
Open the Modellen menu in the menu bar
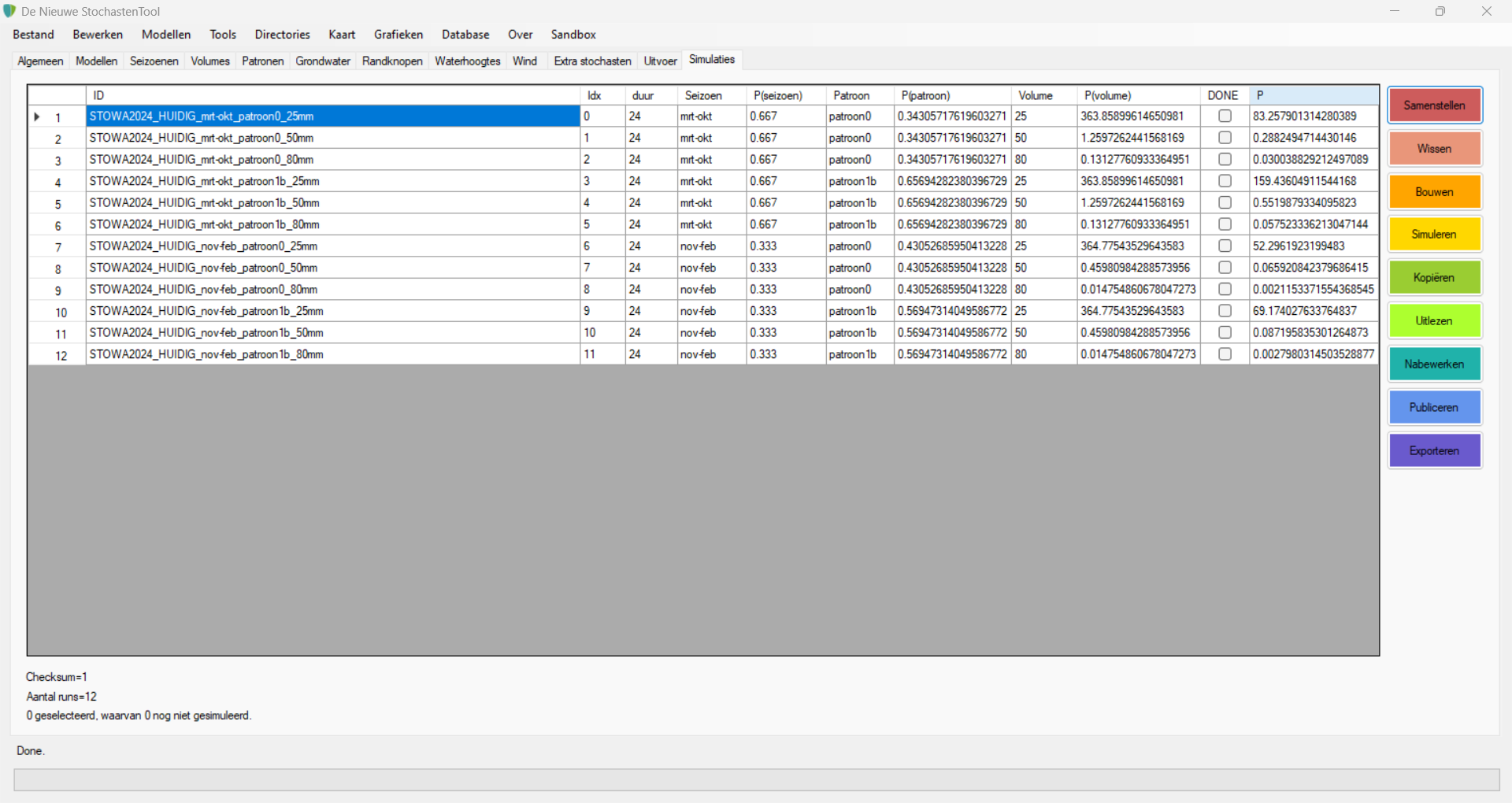pos(166,35)
